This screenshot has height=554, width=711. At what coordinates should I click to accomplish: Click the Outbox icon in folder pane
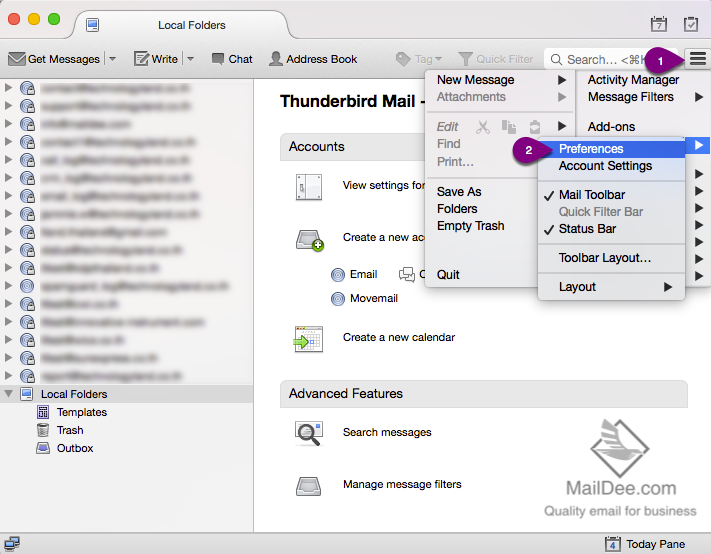pyautogui.click(x=43, y=448)
